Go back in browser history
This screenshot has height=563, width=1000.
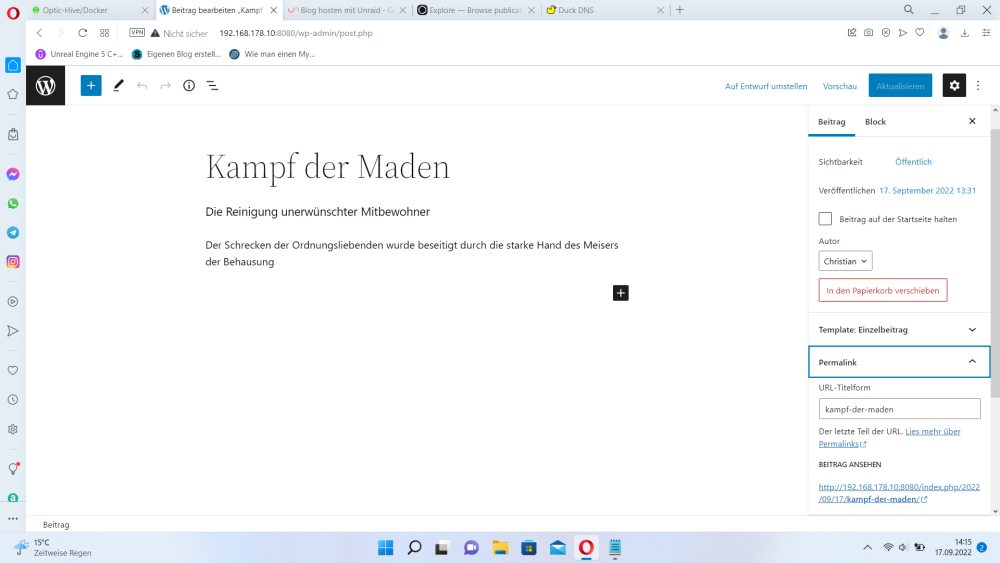point(40,33)
